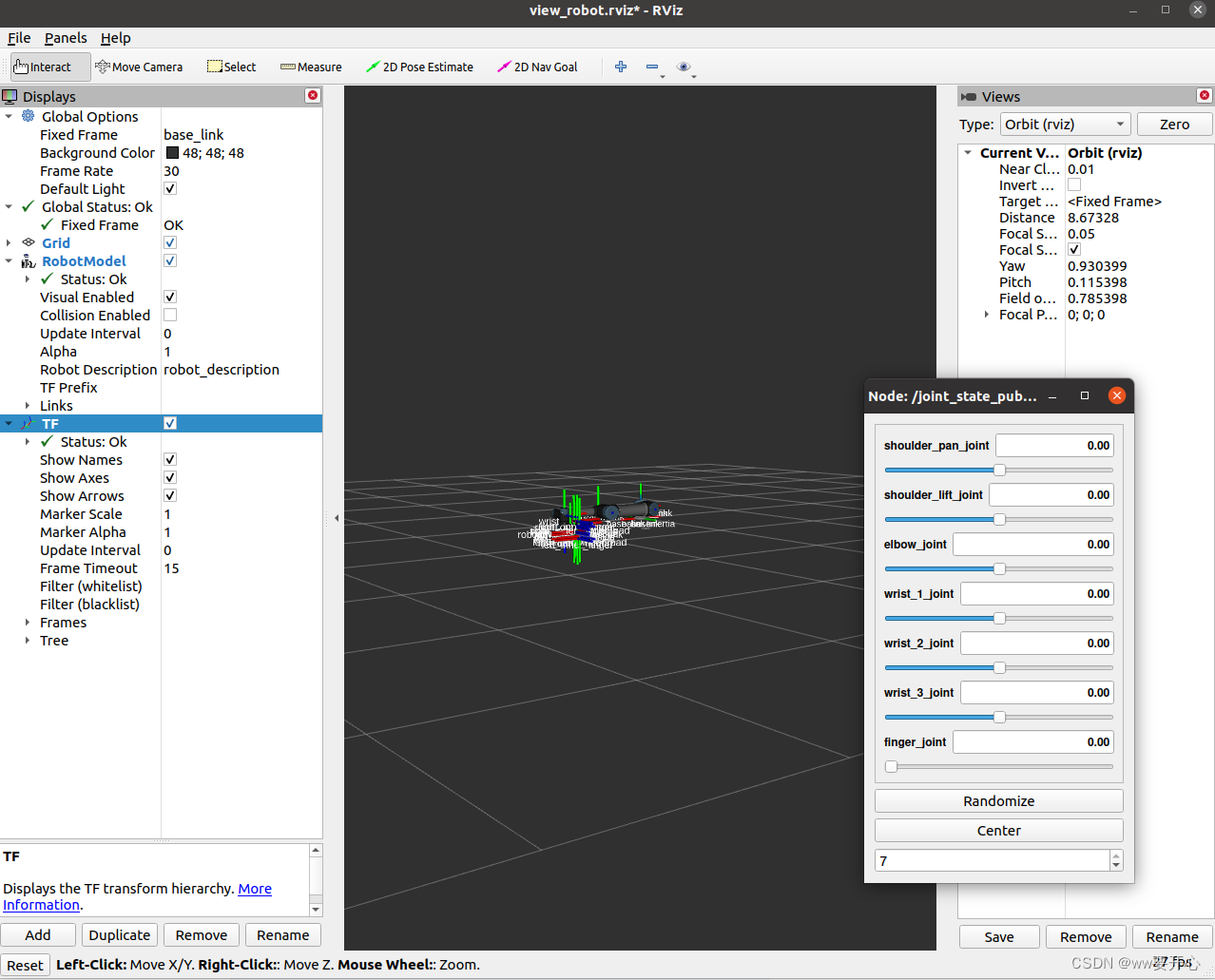
Task: Toggle the Grid display checkbox
Action: [x=170, y=242]
